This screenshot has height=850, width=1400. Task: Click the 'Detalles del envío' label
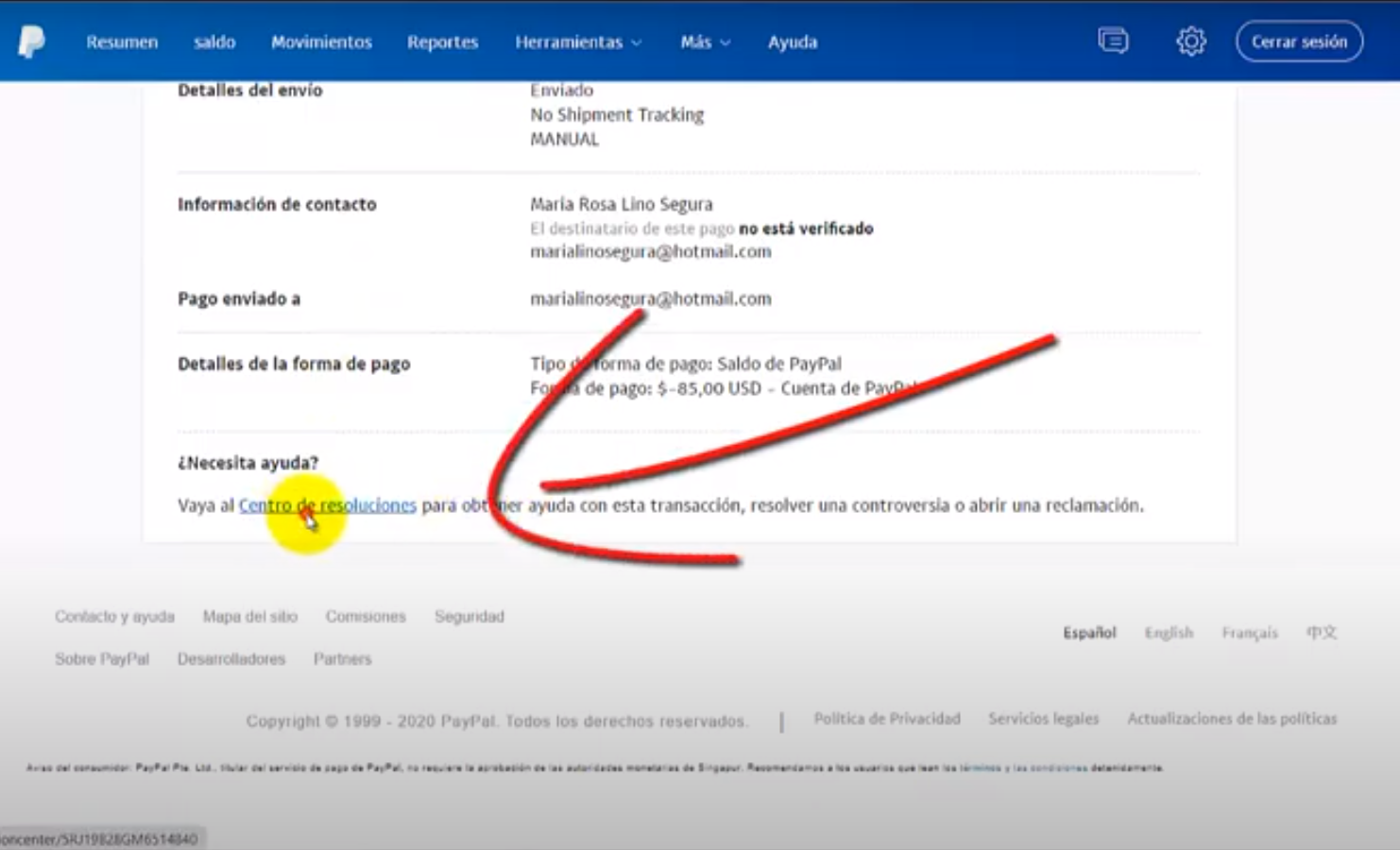249,91
